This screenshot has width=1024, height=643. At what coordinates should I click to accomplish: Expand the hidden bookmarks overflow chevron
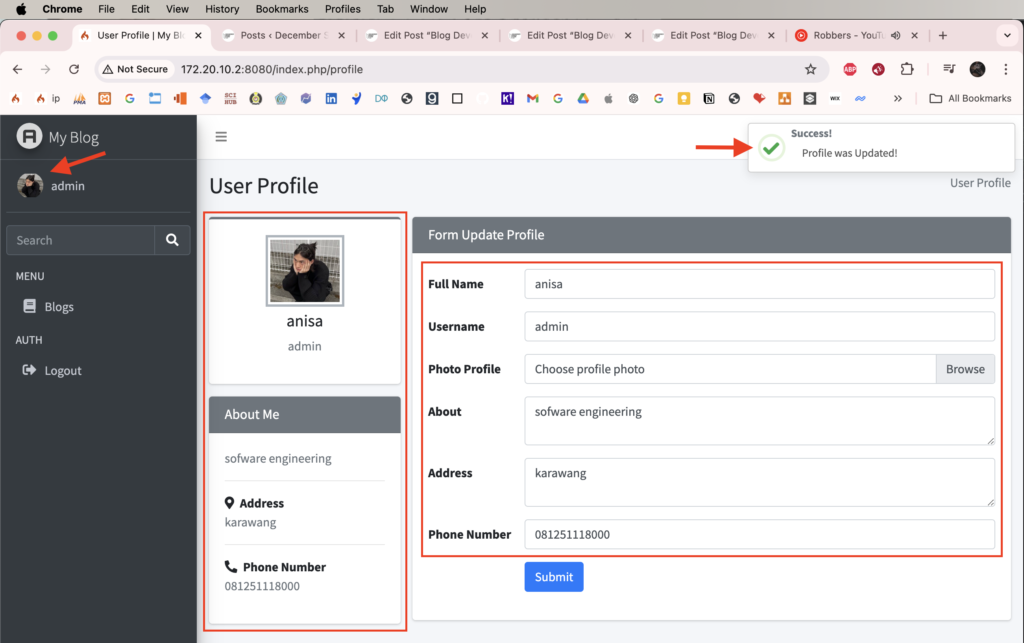[x=898, y=98]
